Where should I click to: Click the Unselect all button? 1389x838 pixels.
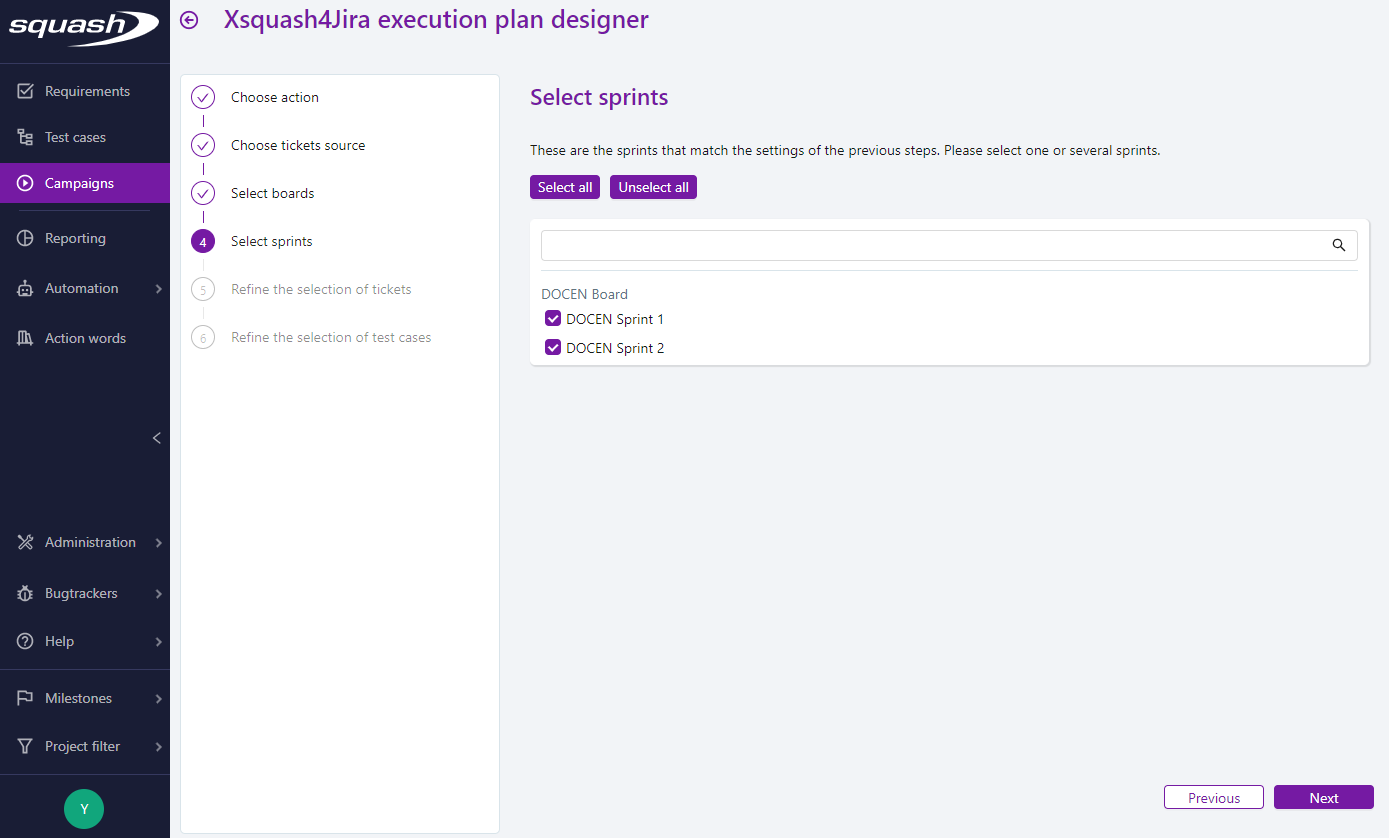(x=653, y=187)
